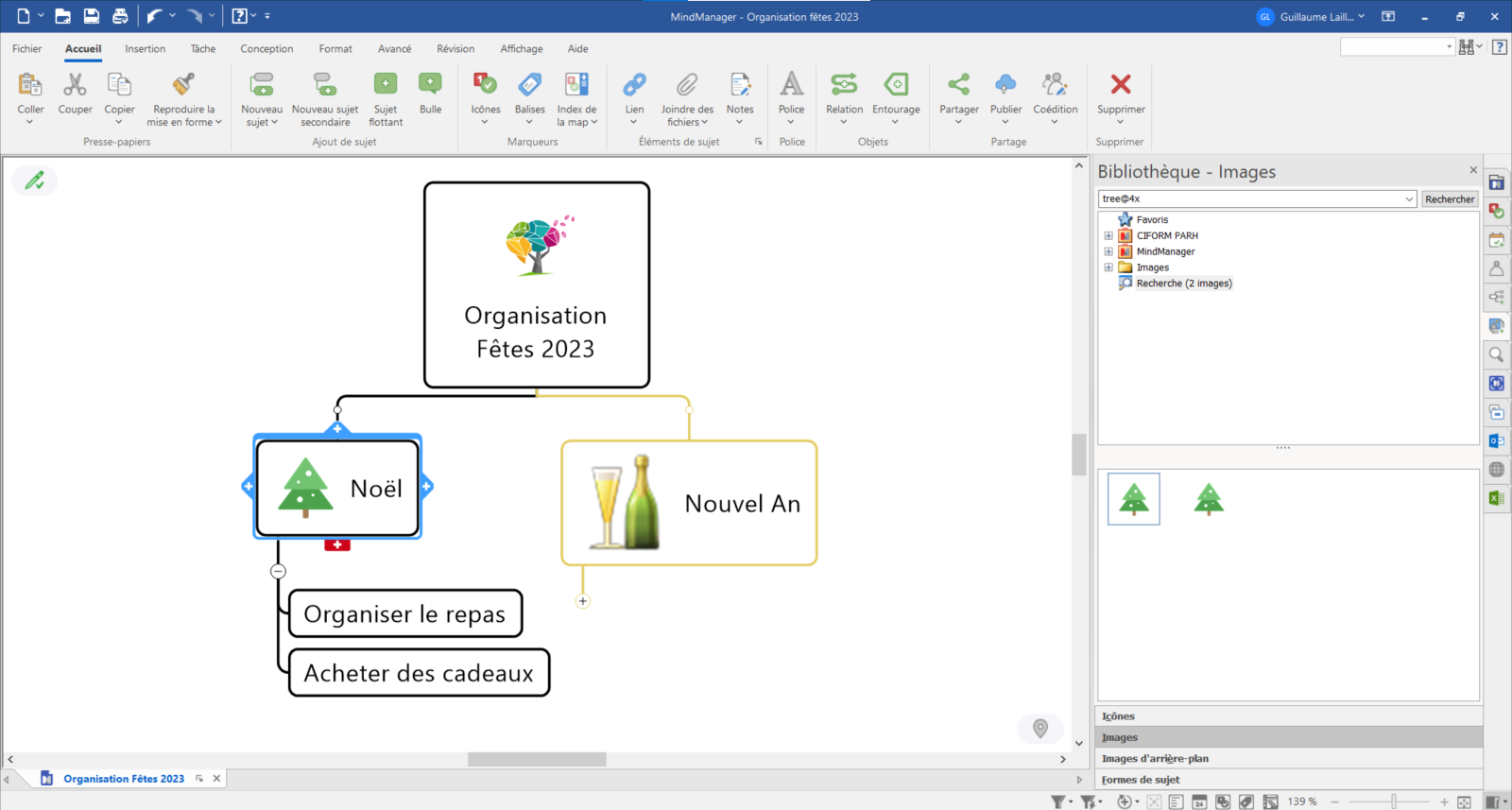Select the first tree image thumbnail
Image resolution: width=1512 pixels, height=810 pixels.
(x=1133, y=499)
